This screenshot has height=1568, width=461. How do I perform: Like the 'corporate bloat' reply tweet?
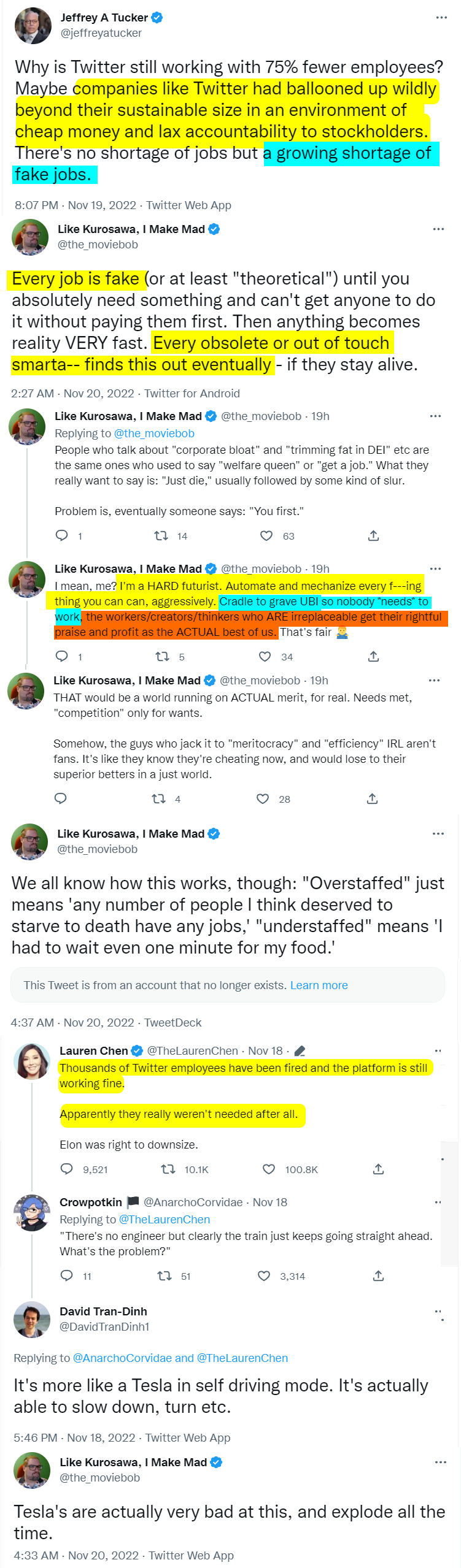tap(266, 536)
